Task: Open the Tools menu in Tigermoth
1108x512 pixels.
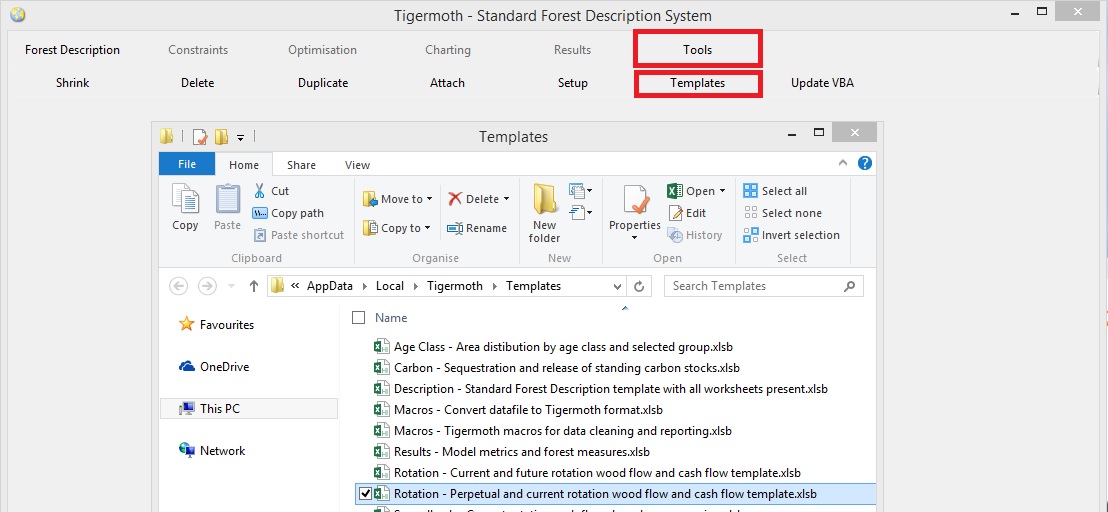Action: pyautogui.click(x=697, y=49)
